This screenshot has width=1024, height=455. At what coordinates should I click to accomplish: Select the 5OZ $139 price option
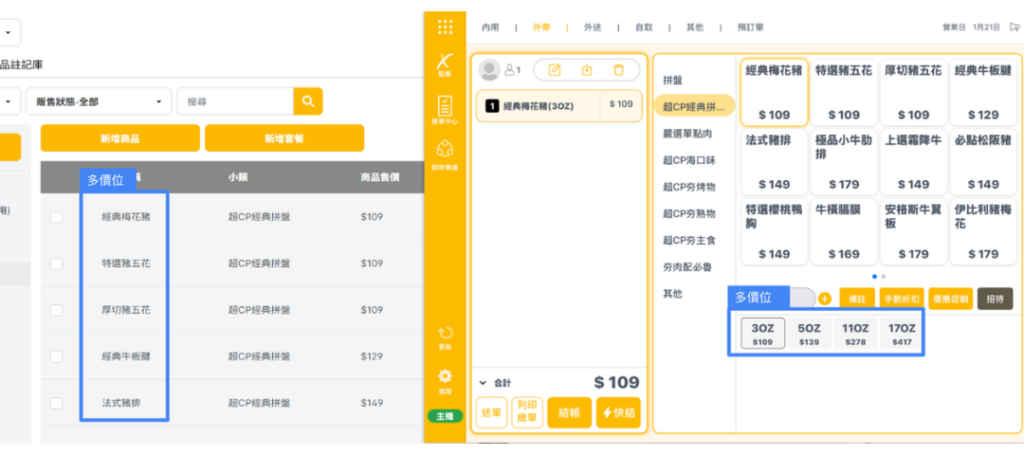(809, 334)
